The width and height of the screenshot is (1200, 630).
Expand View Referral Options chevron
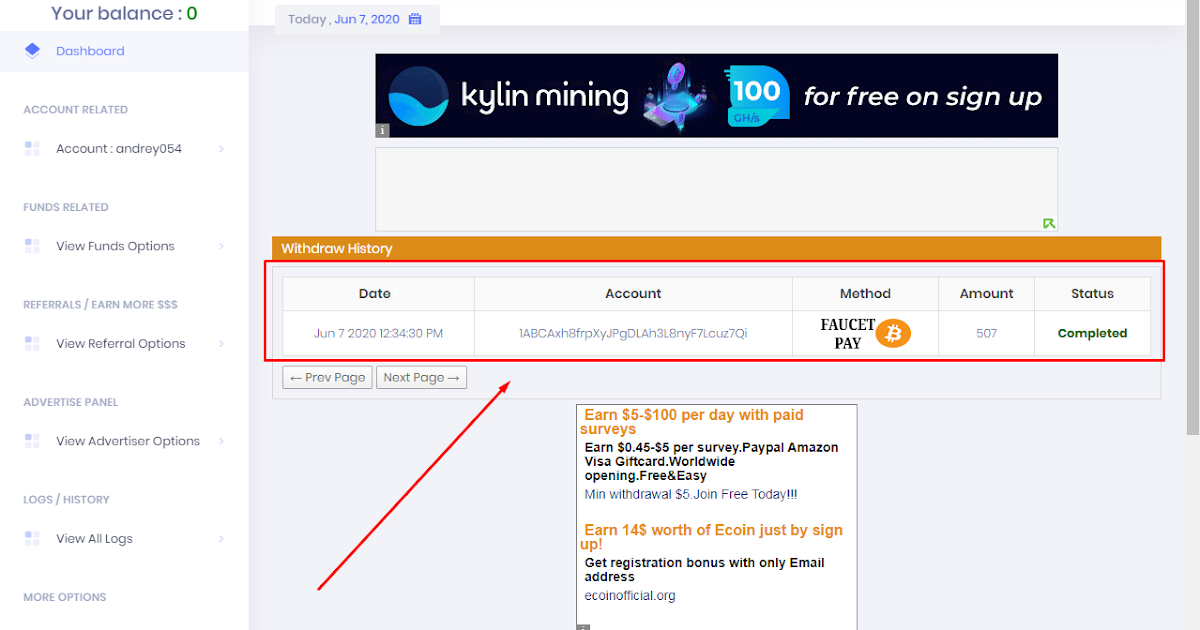point(221,344)
